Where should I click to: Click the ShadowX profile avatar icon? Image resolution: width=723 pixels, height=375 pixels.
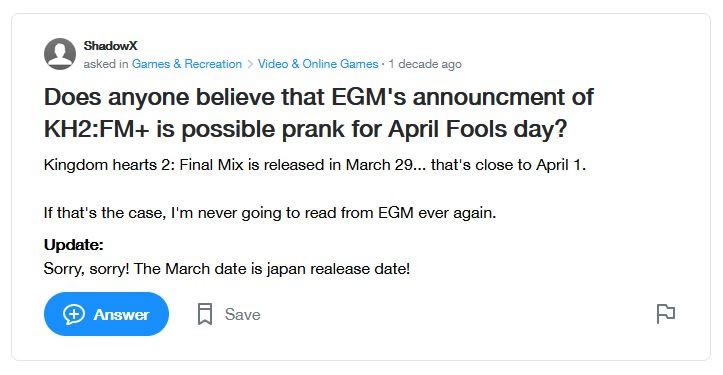[x=60, y=54]
